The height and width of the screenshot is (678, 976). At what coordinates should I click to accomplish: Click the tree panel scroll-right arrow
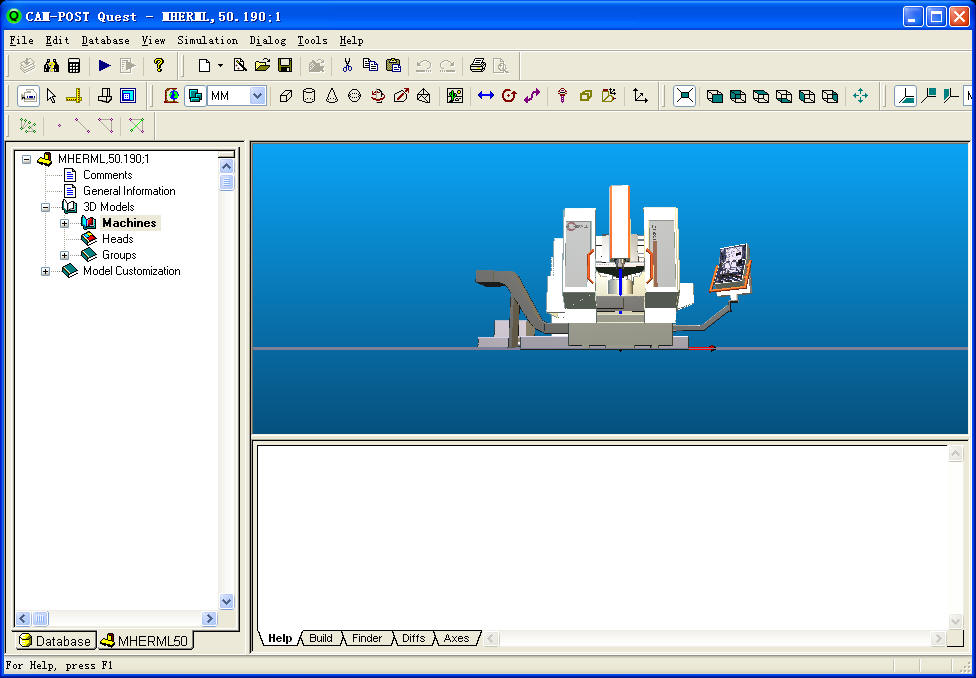210,618
